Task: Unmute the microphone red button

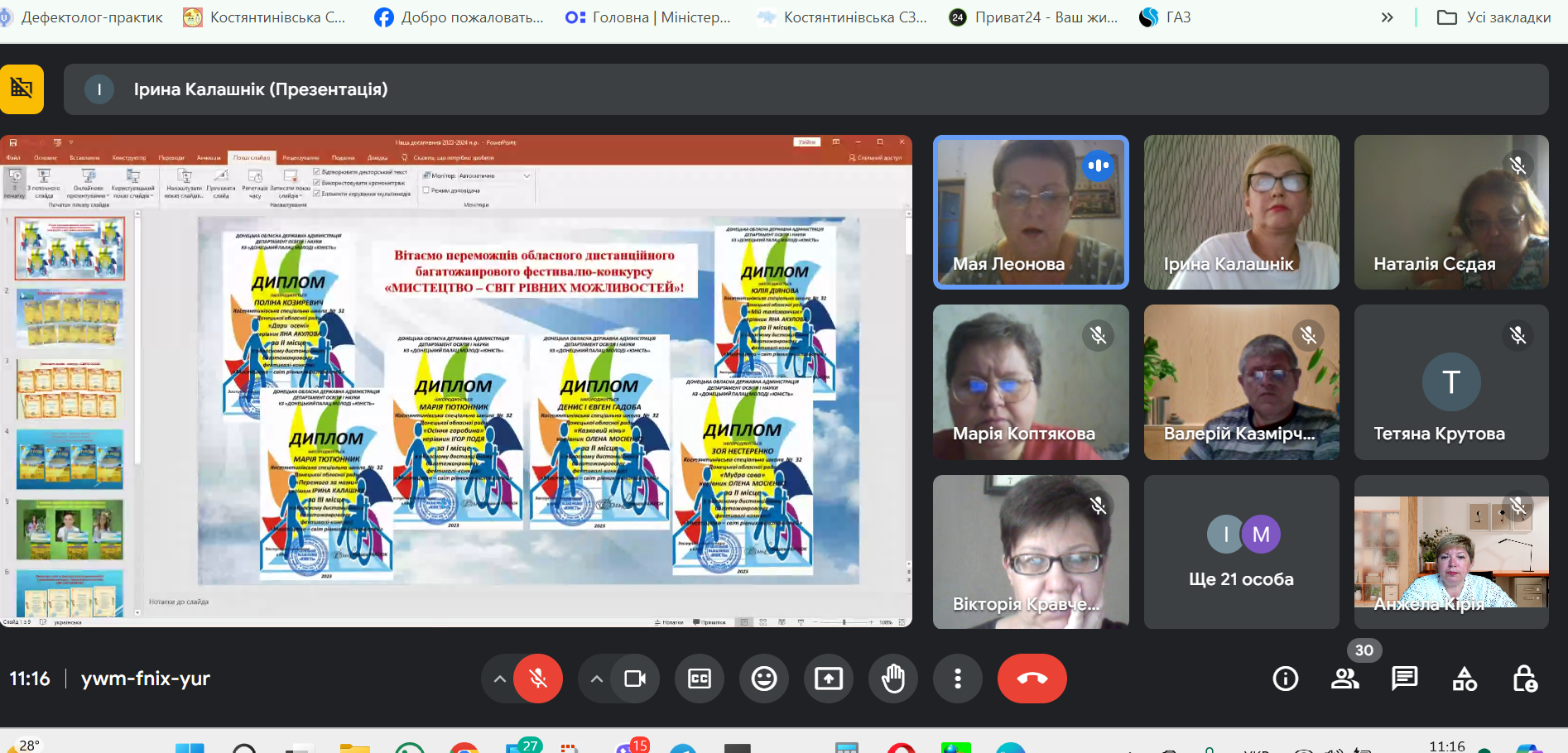Action: (x=538, y=679)
